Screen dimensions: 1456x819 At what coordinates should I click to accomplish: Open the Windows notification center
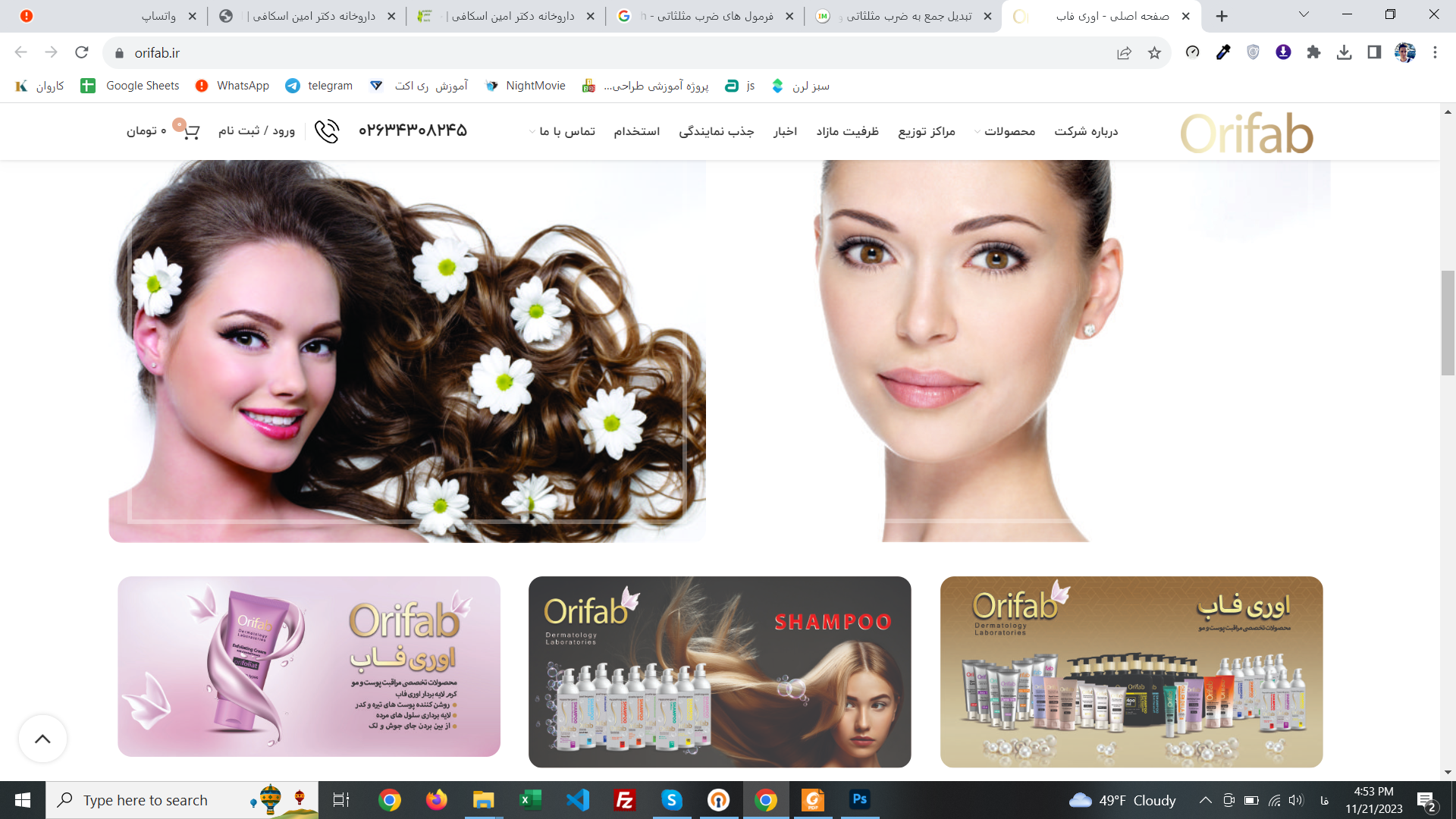pyautogui.click(x=1426, y=800)
